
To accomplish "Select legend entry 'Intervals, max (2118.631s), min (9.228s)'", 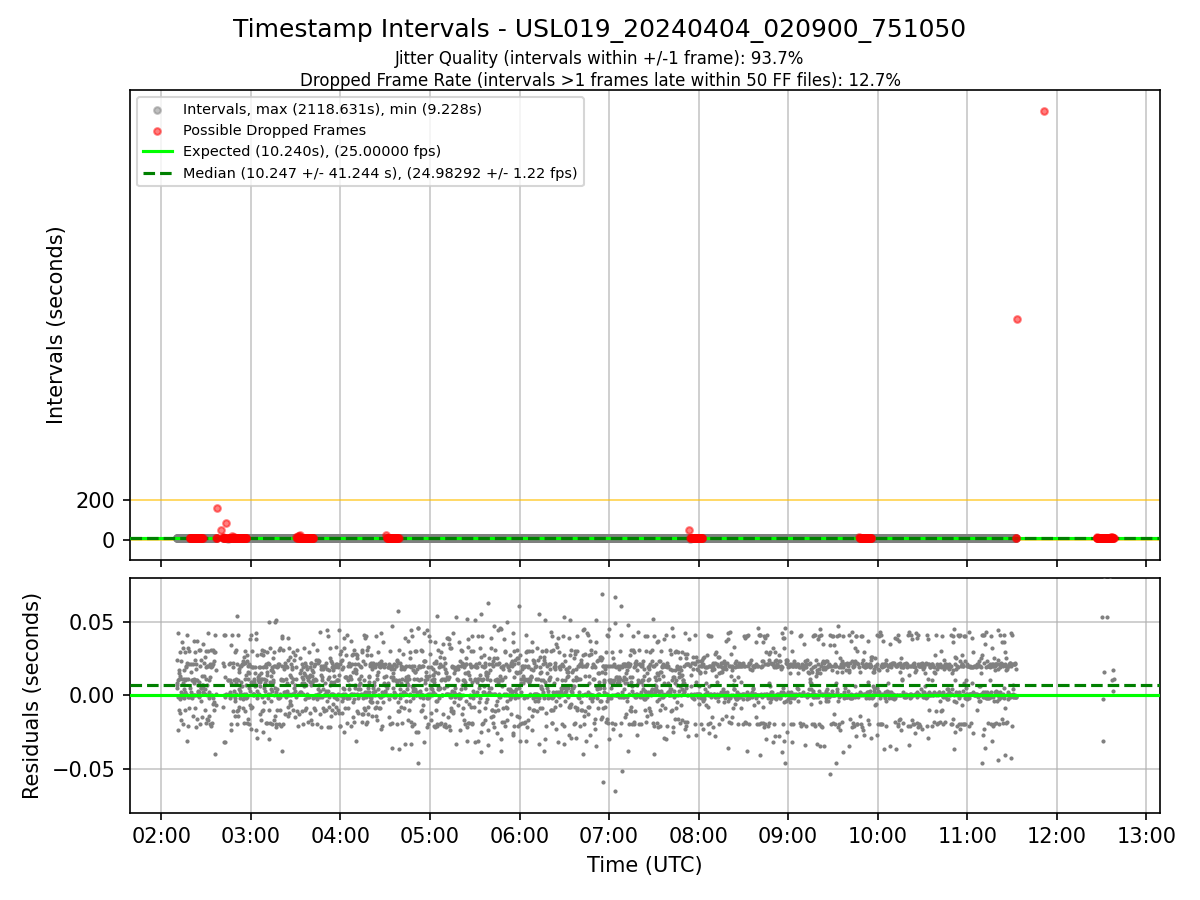I will point(332,108).
